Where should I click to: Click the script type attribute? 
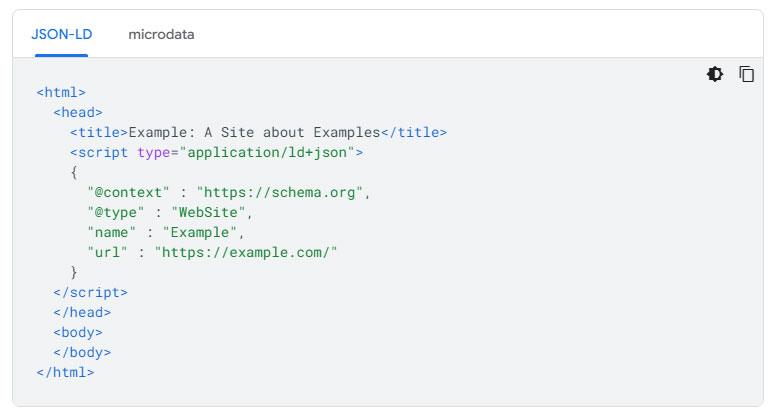pos(153,153)
